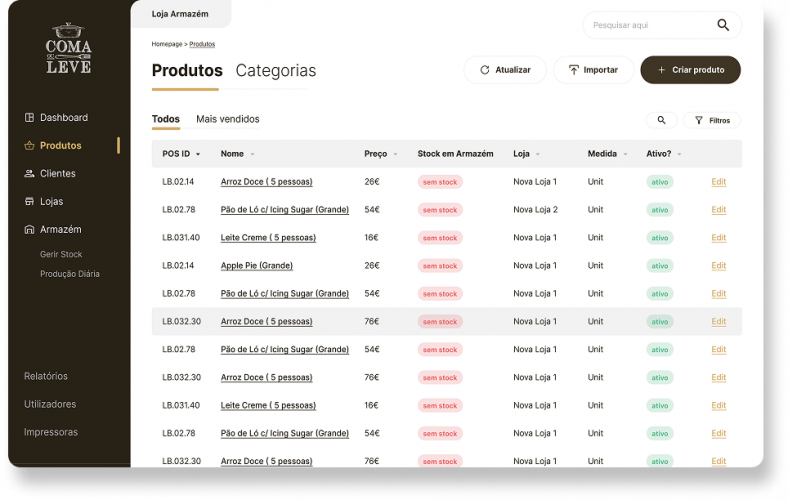Sort by POS ID column arrow
This screenshot has height=500, width=788.
[198, 154]
